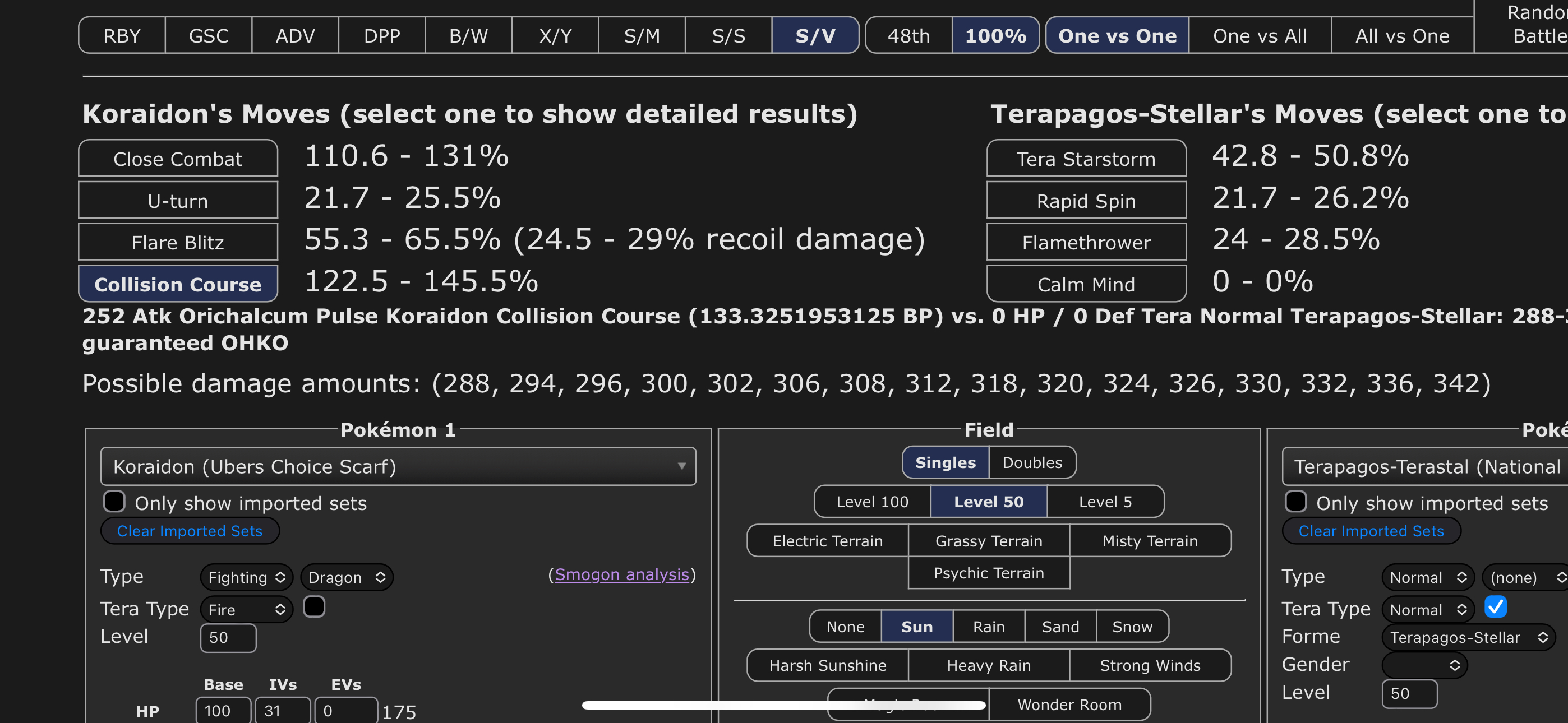Open the Koraidon set selection dropdown

pyautogui.click(x=398, y=466)
